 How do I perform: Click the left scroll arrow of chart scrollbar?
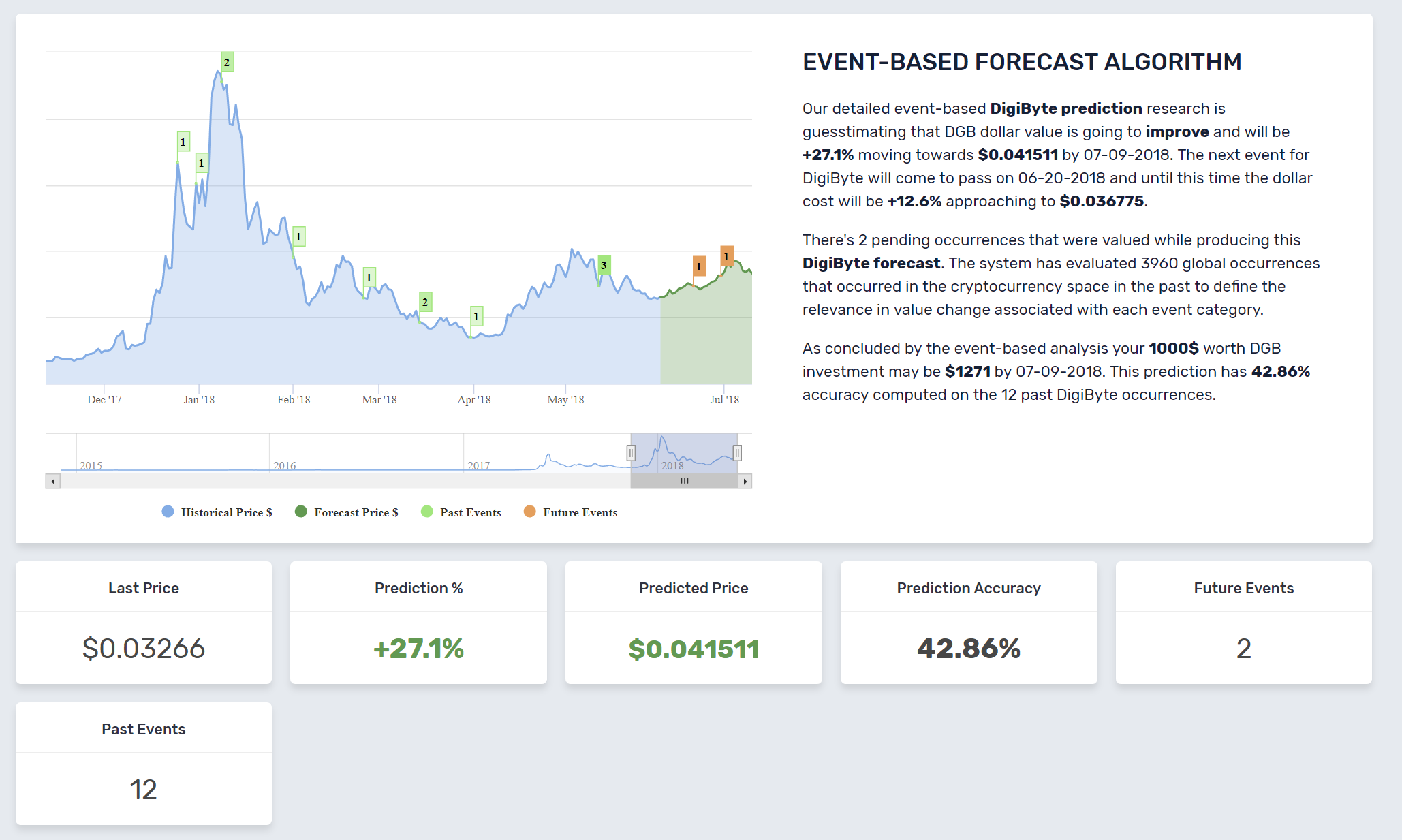(x=53, y=481)
